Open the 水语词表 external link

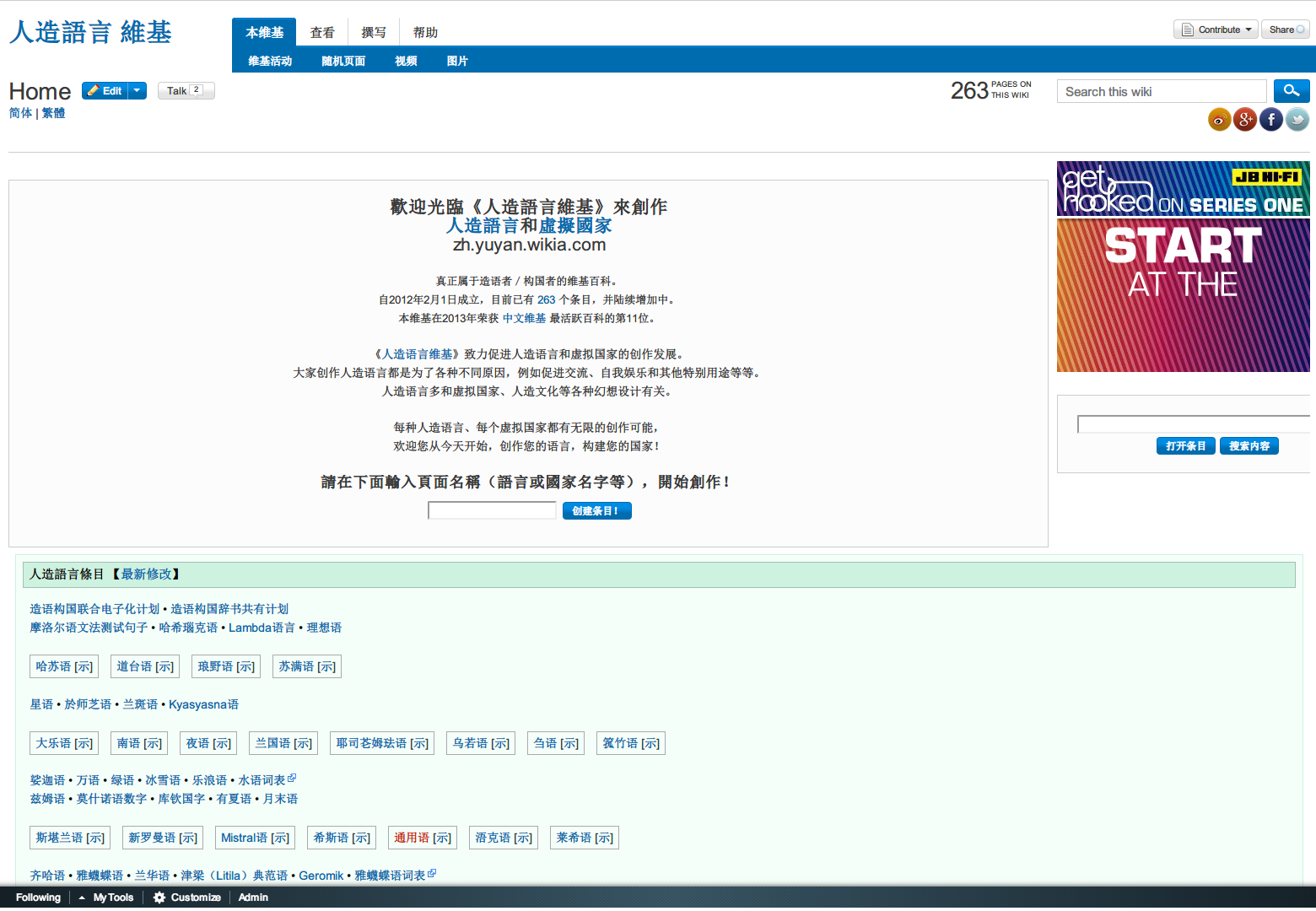[x=267, y=780]
